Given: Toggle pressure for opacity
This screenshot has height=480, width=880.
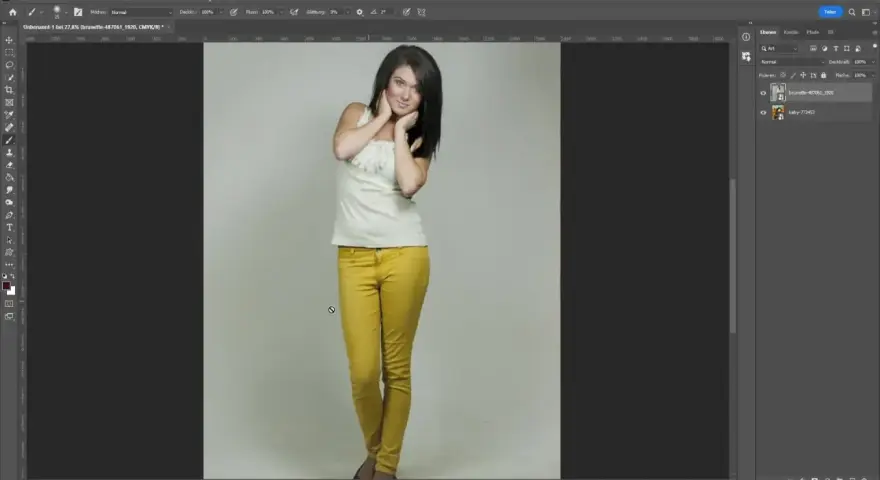Looking at the screenshot, I should (x=233, y=12).
